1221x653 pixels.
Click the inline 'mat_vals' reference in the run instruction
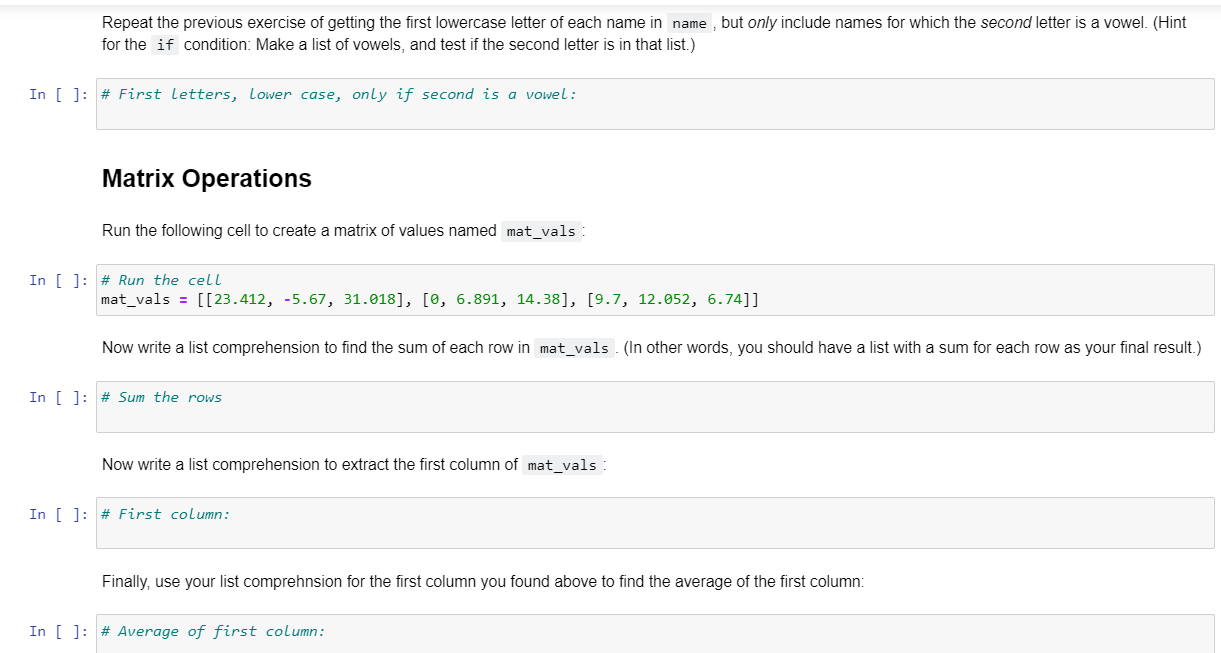coord(541,231)
